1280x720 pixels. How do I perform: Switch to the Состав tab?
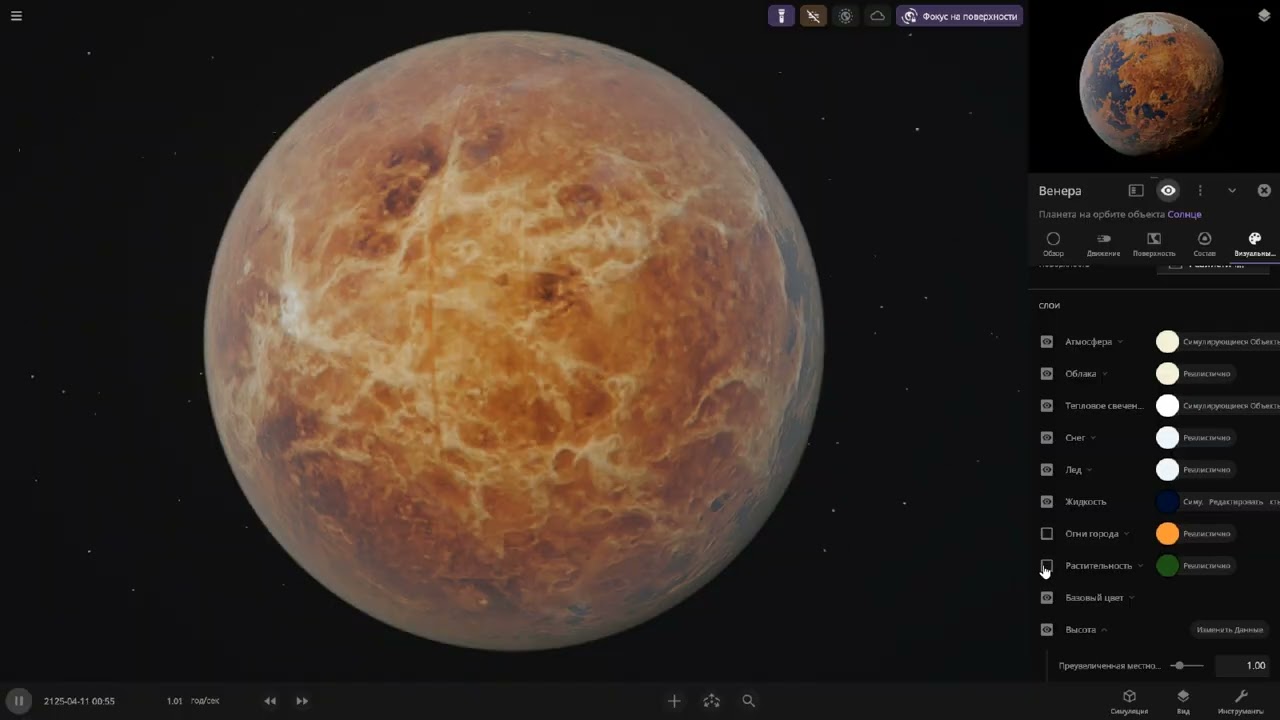click(1204, 244)
